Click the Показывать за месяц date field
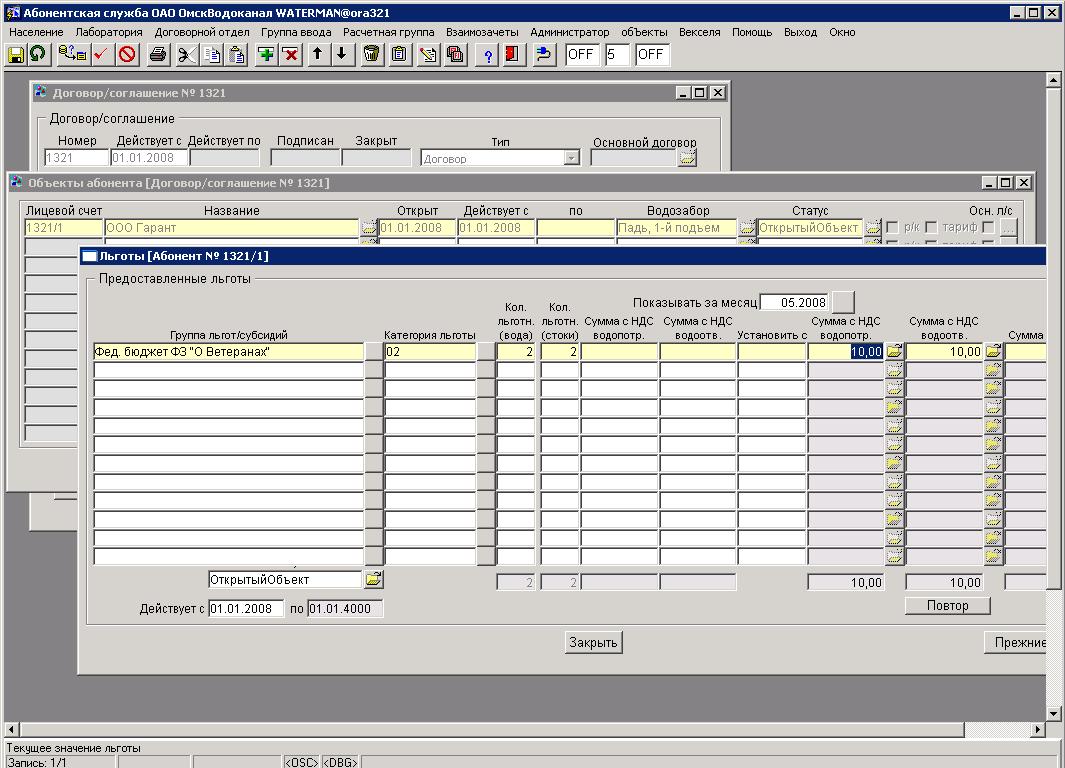The height and width of the screenshot is (768, 1065). [794, 302]
